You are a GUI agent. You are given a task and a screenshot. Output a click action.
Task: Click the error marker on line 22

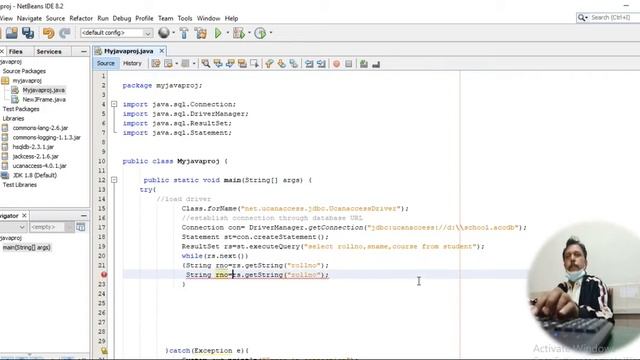pos(104,275)
